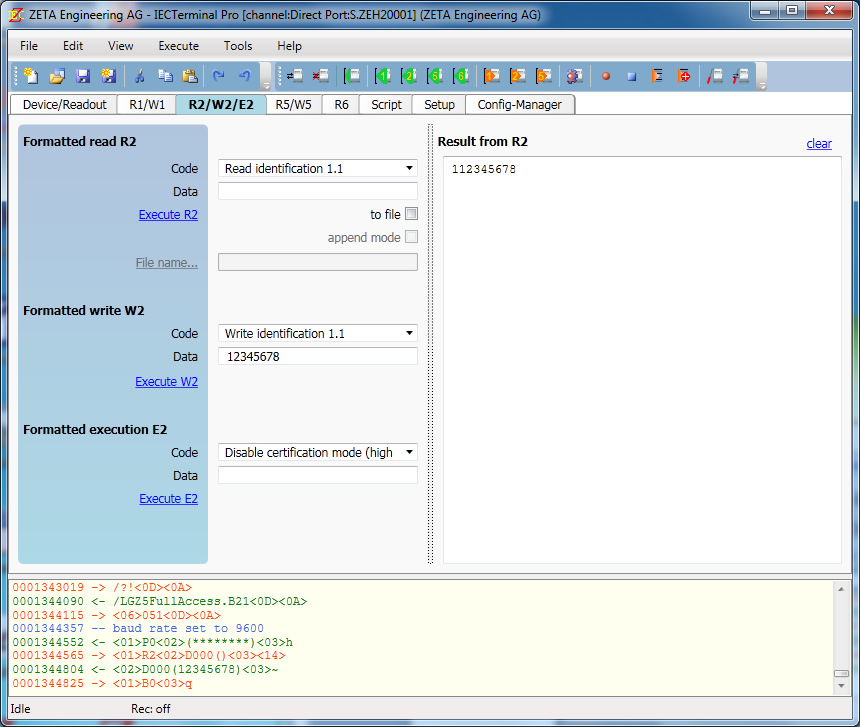Click the scissors cut icon
The width and height of the screenshot is (860, 727).
coord(139,76)
